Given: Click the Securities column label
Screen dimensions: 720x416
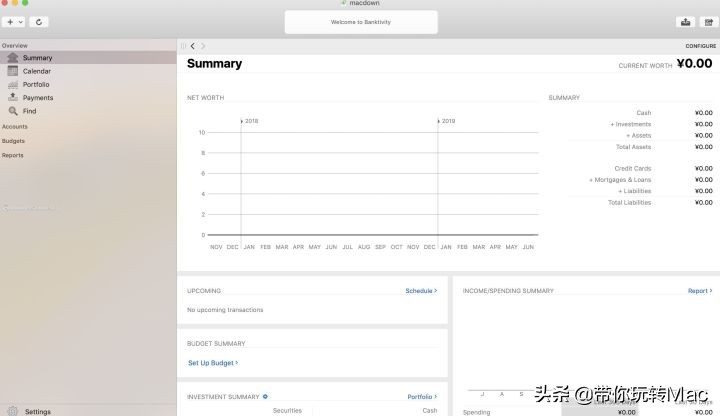Looking at the screenshot, I should click(287, 410).
